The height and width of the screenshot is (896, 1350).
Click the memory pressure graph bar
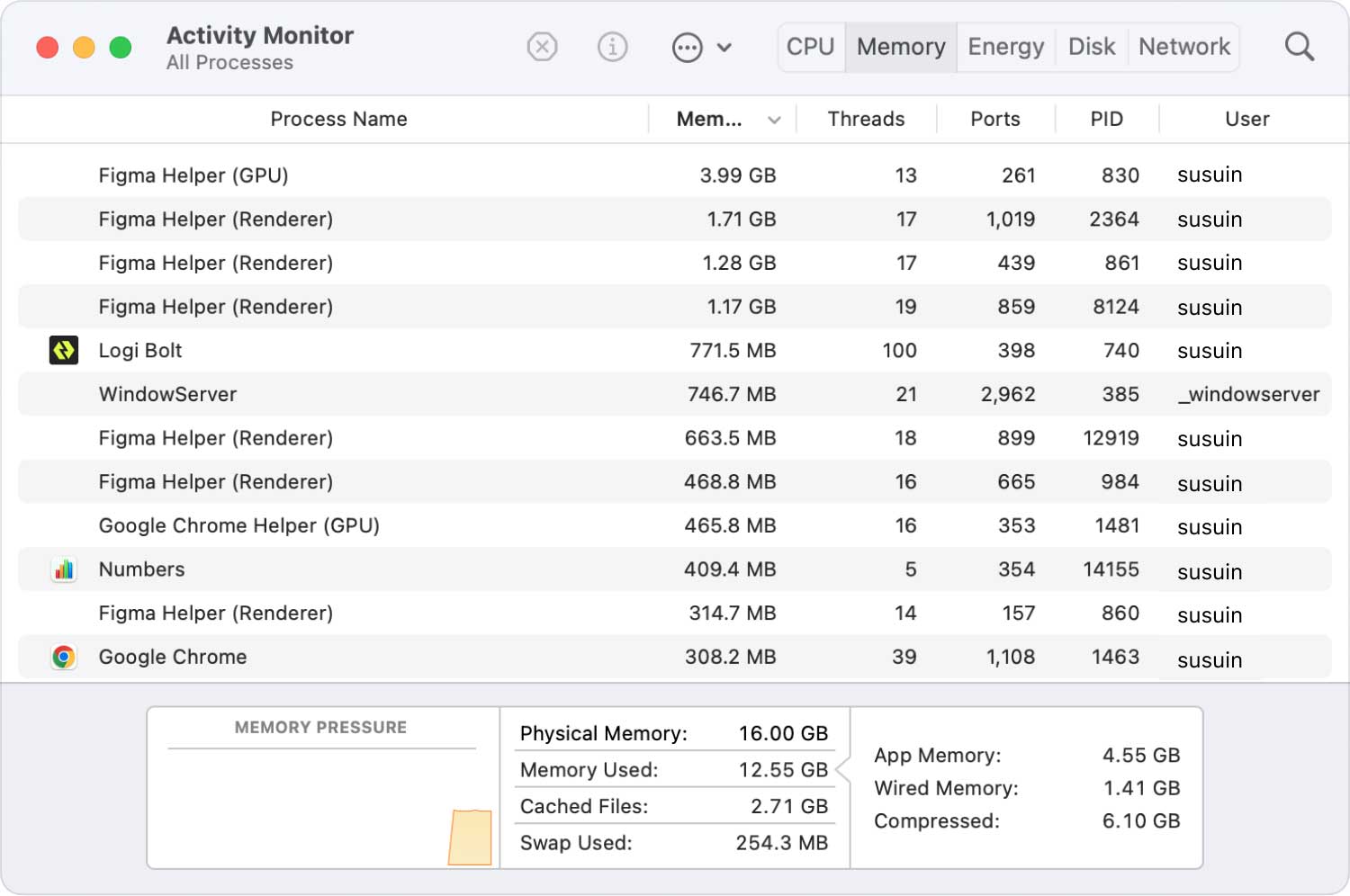471,837
